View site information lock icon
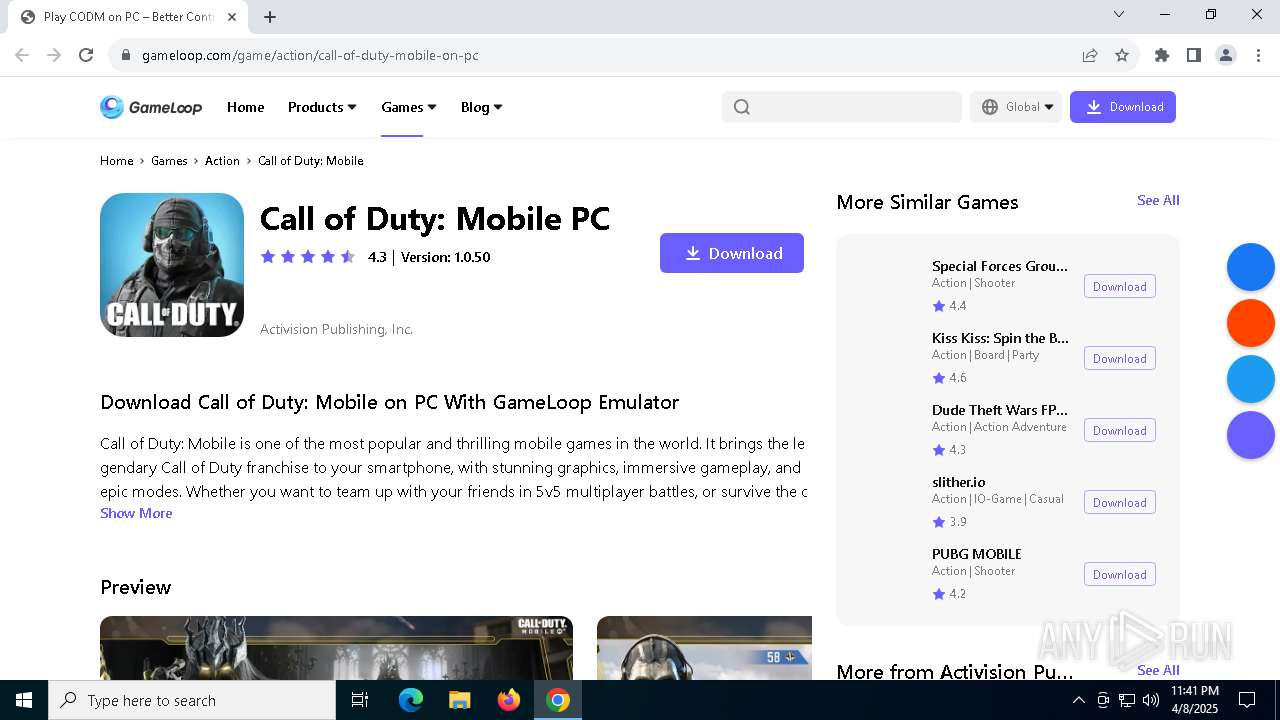 click(x=126, y=55)
